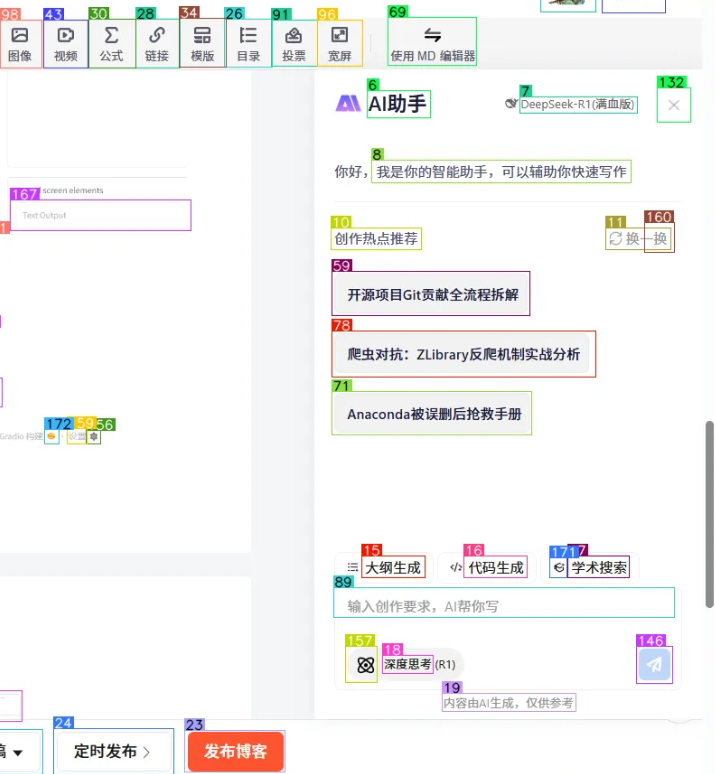Click the AI助手 logo icon
This screenshot has width=715, height=774.
[x=348, y=104]
